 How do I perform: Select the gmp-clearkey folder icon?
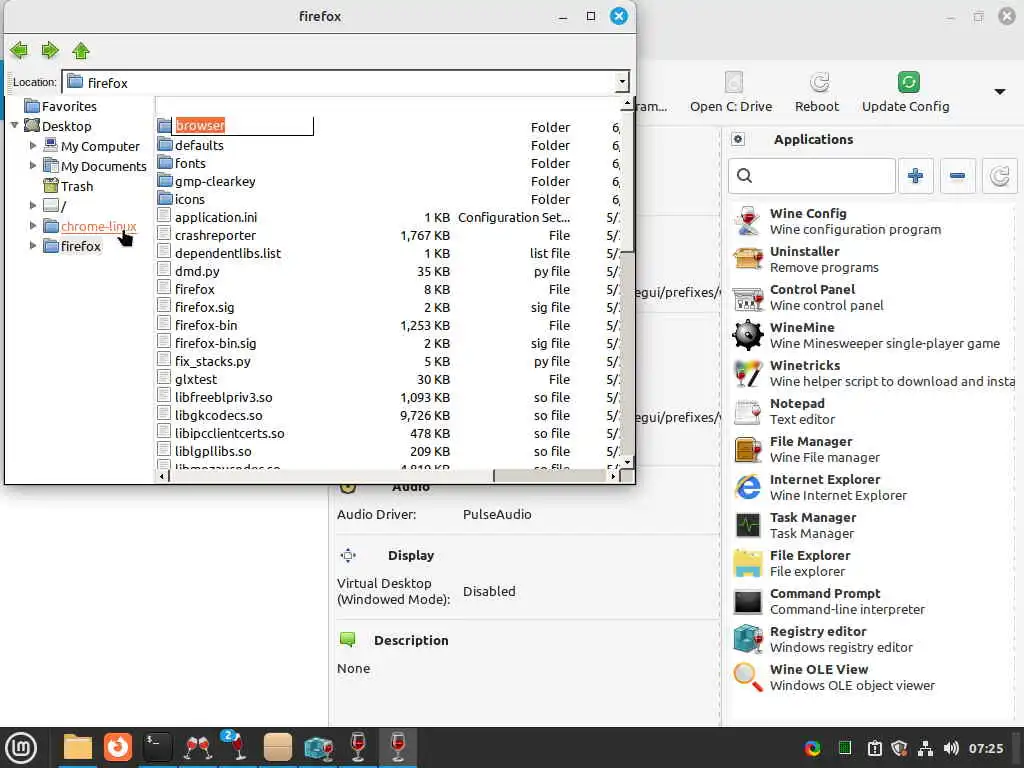165,181
